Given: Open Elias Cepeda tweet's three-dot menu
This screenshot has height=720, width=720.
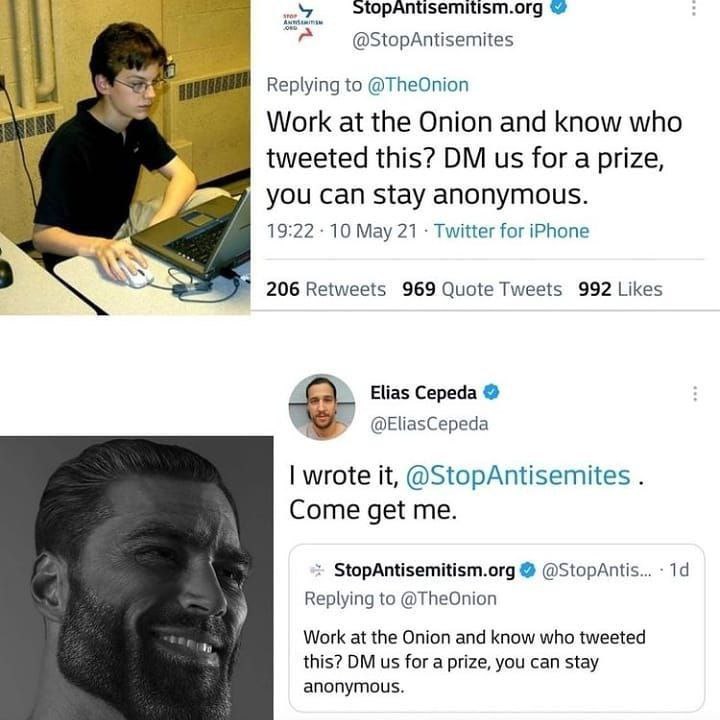Looking at the screenshot, I should coord(695,394).
